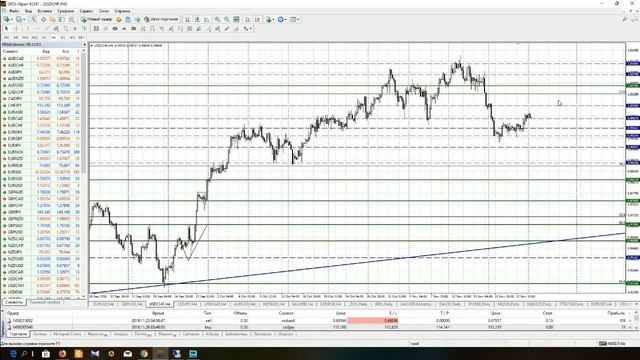Open Firefox from the taskbar
The height and width of the screenshot is (360, 640).
pos(62,353)
